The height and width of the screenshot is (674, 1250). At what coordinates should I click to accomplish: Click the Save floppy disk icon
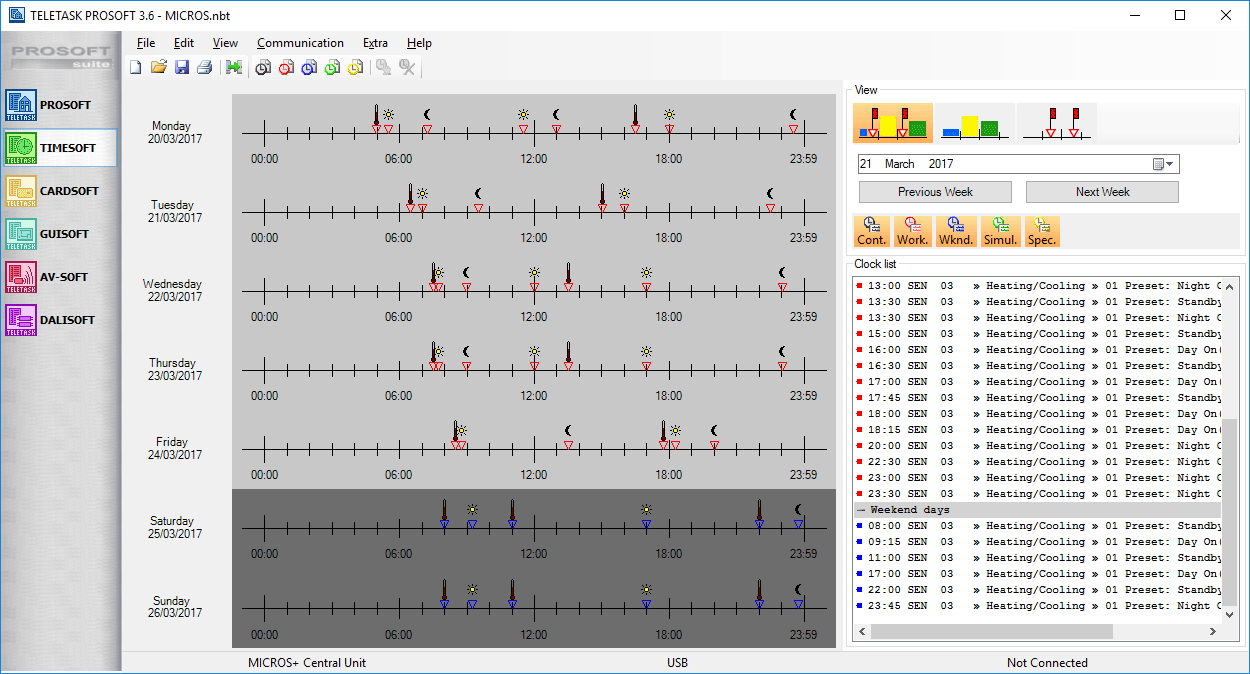point(182,67)
